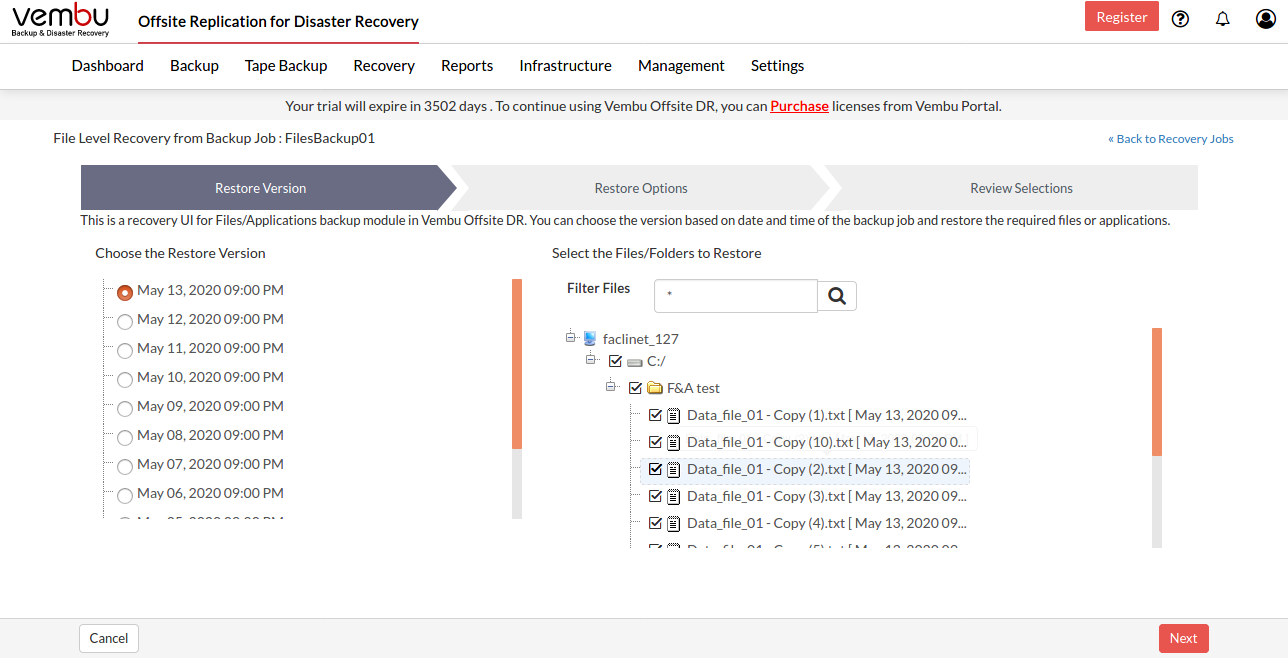The width and height of the screenshot is (1288, 663).
Task: Click Back to Recovery Jobs link
Action: [1171, 139]
